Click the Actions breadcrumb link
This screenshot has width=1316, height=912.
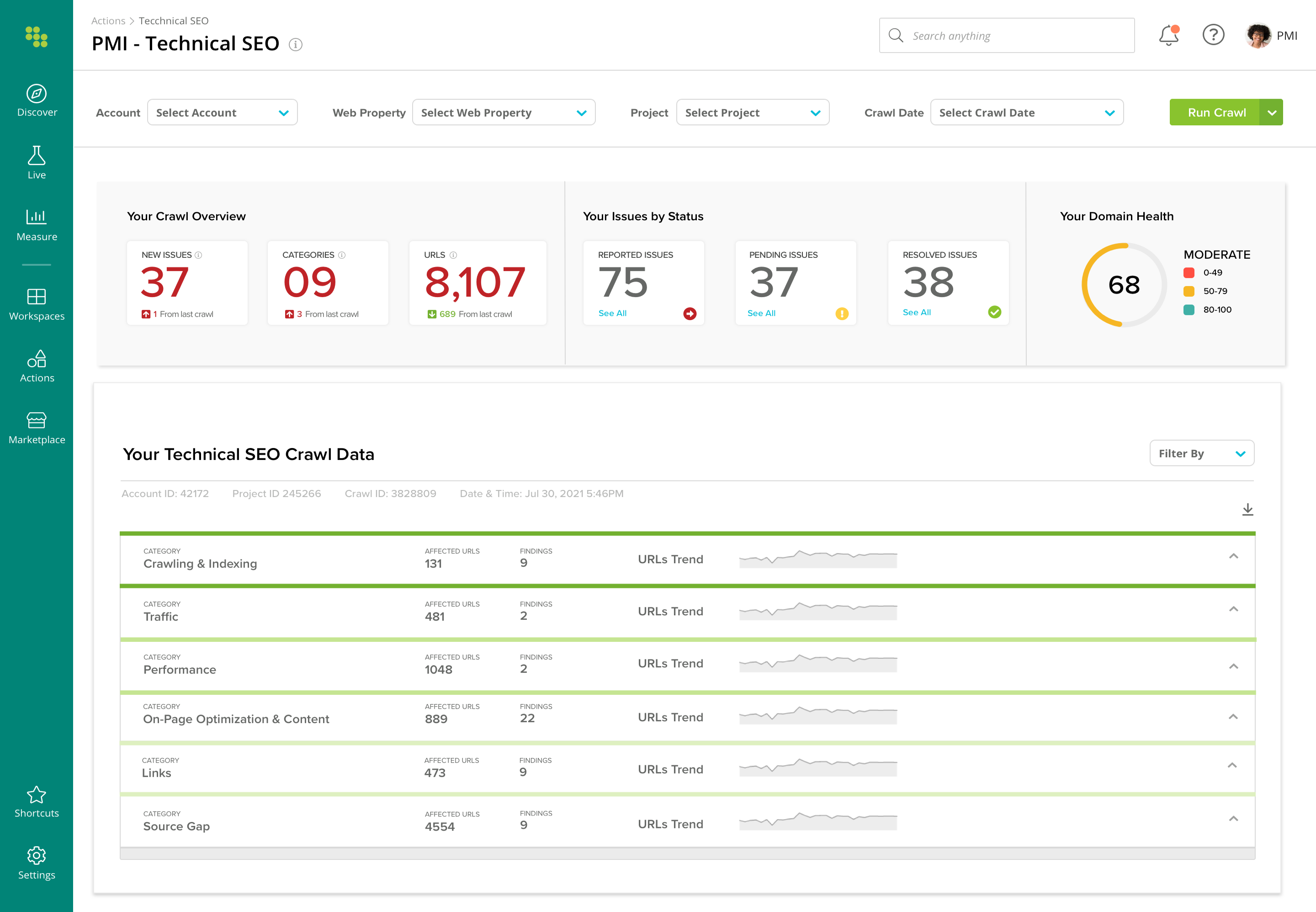108,21
